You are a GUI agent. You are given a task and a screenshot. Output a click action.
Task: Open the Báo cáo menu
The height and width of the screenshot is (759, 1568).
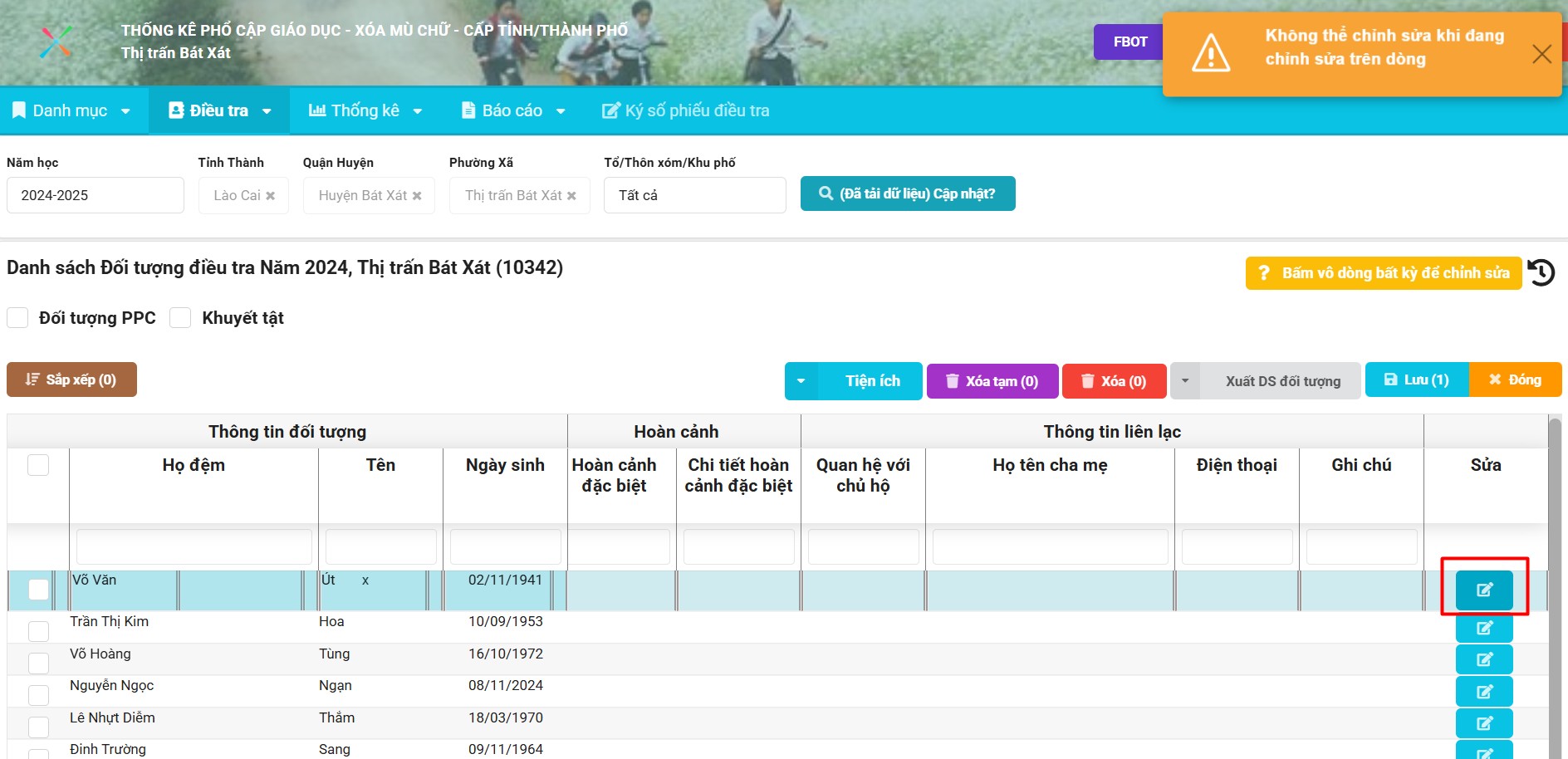tap(512, 110)
